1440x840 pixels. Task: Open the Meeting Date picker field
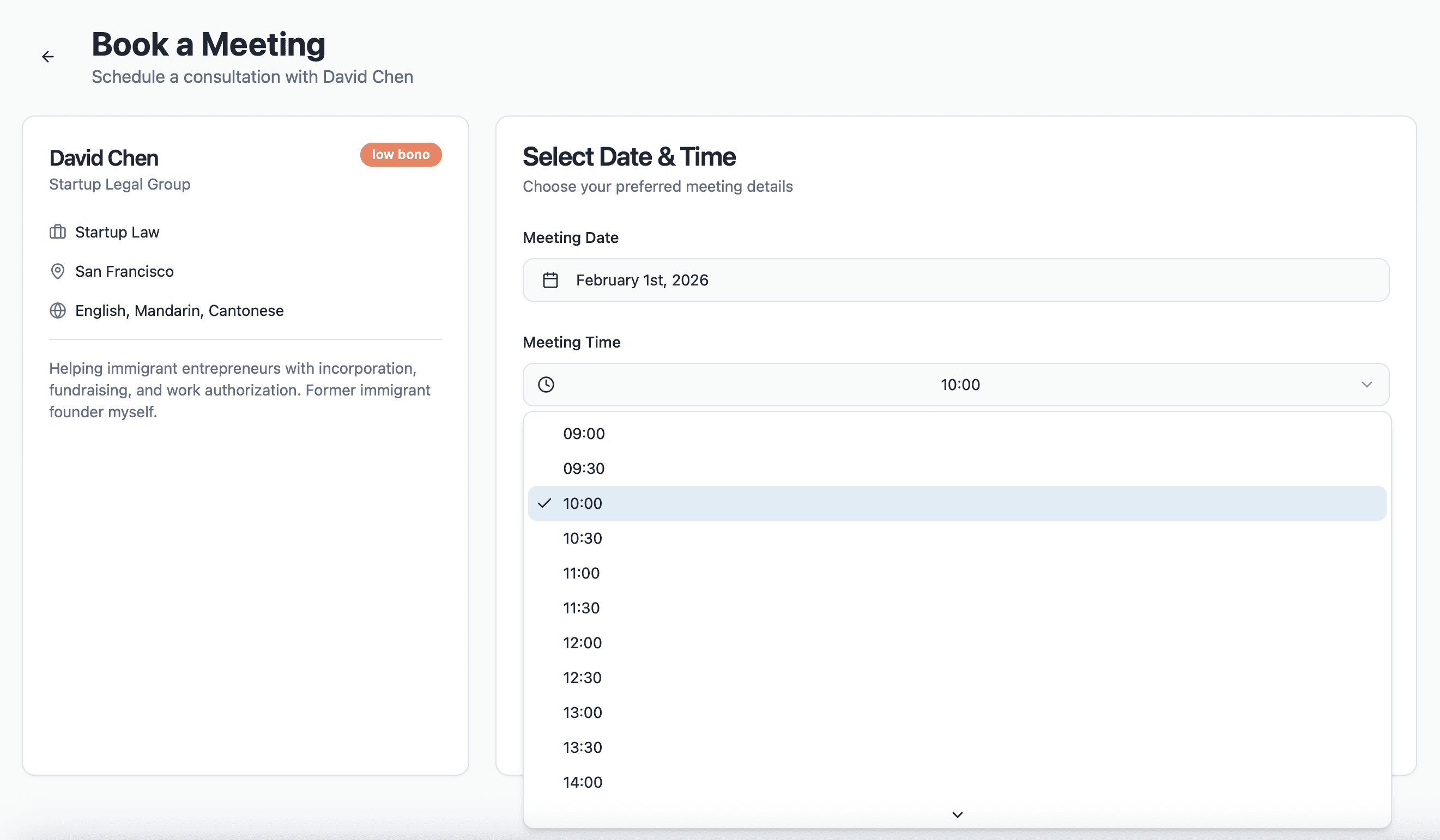point(955,280)
